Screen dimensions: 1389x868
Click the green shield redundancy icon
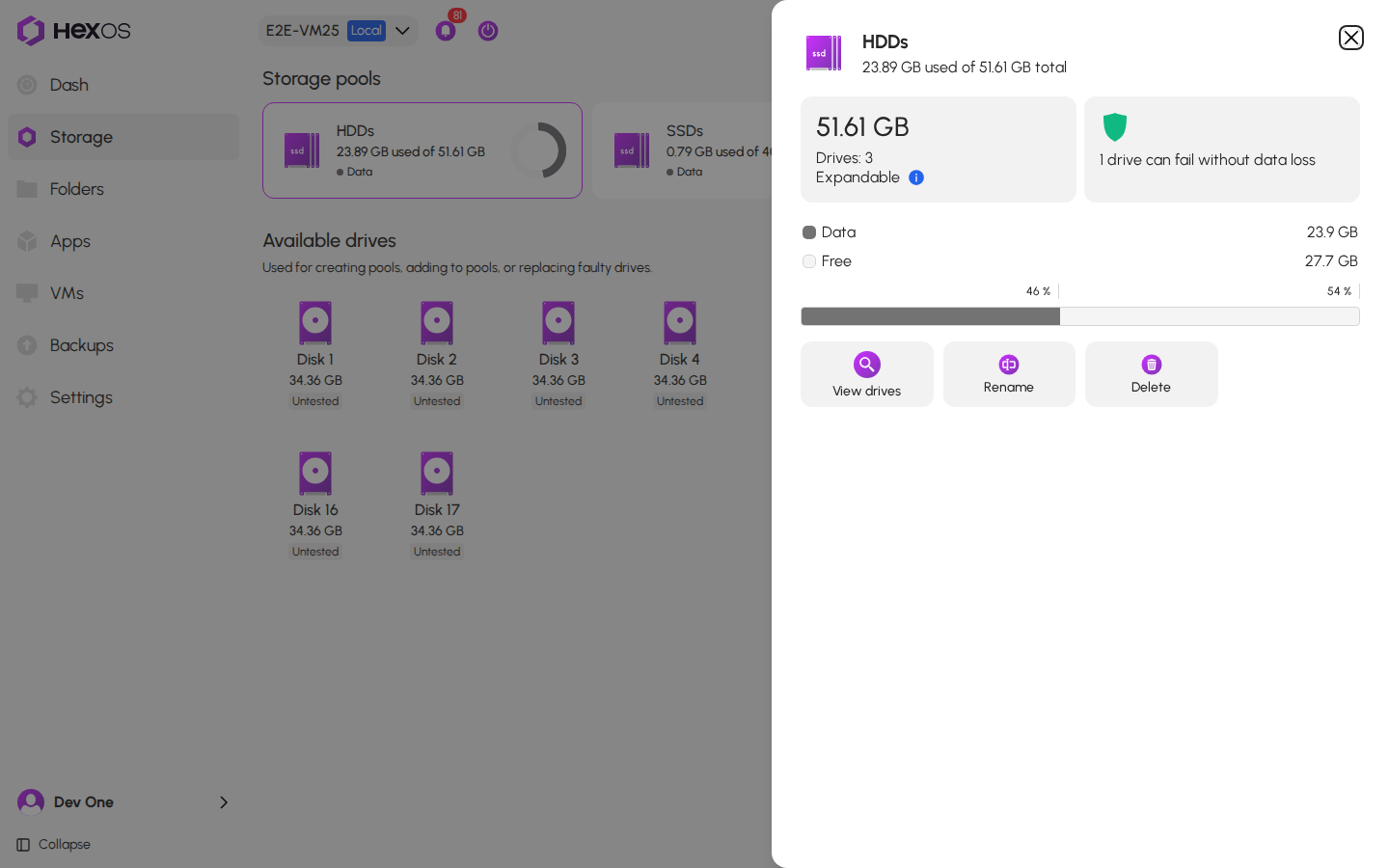click(x=1115, y=126)
